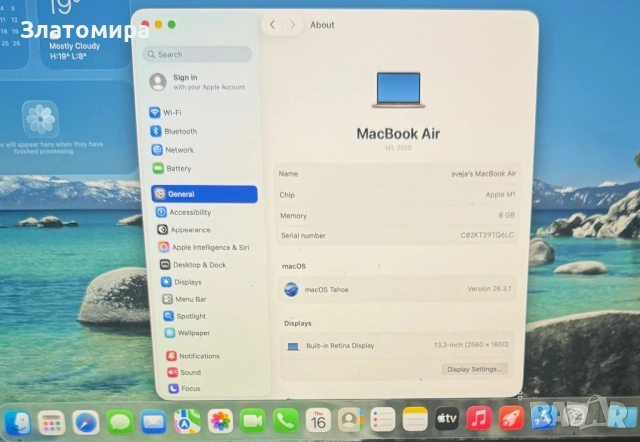Click the Weather widget Mostly Cloudy
Image resolution: width=640 pixels, height=442 pixels.
[84, 33]
